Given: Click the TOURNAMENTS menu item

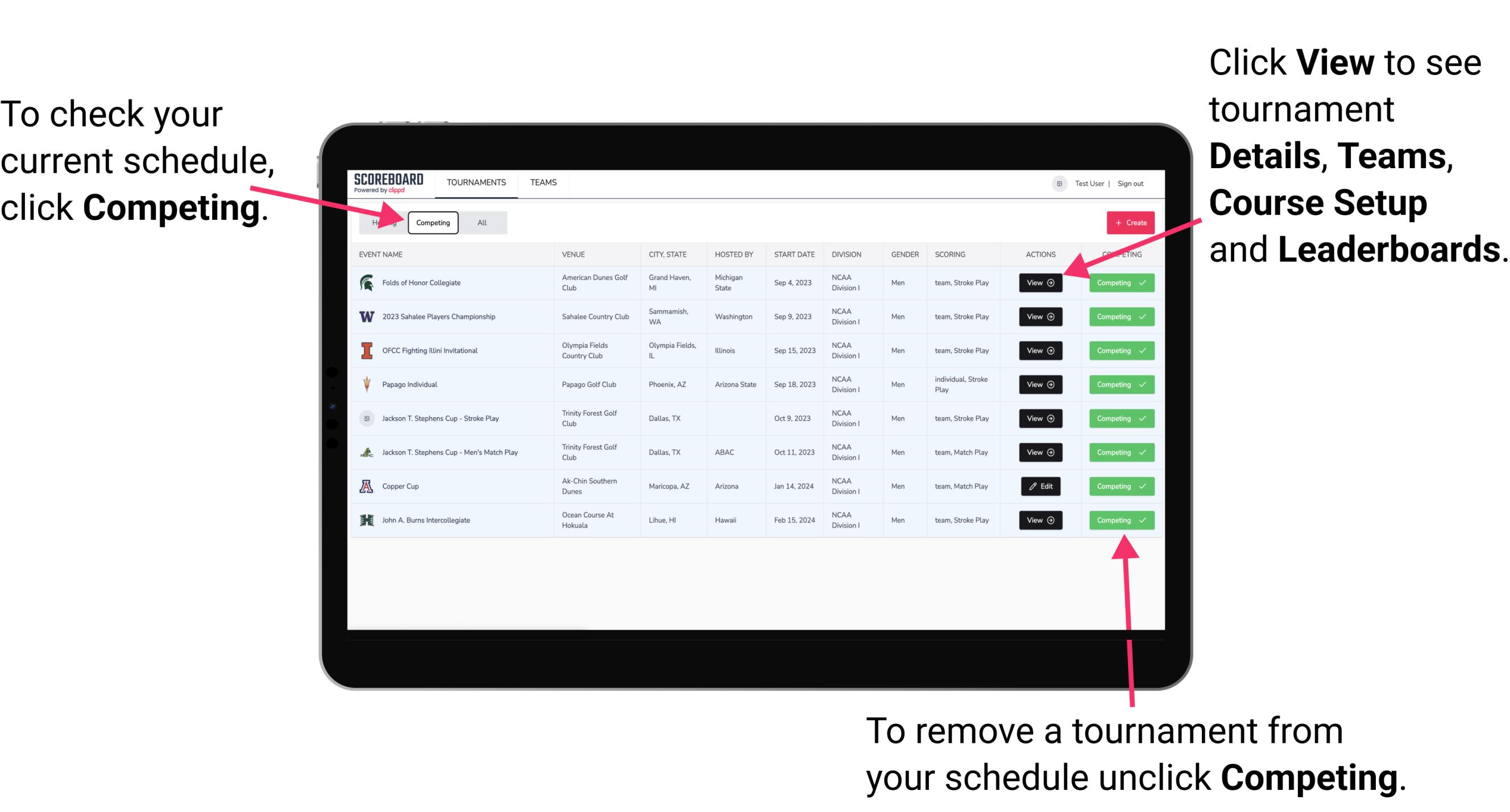Looking at the screenshot, I should 477,182.
